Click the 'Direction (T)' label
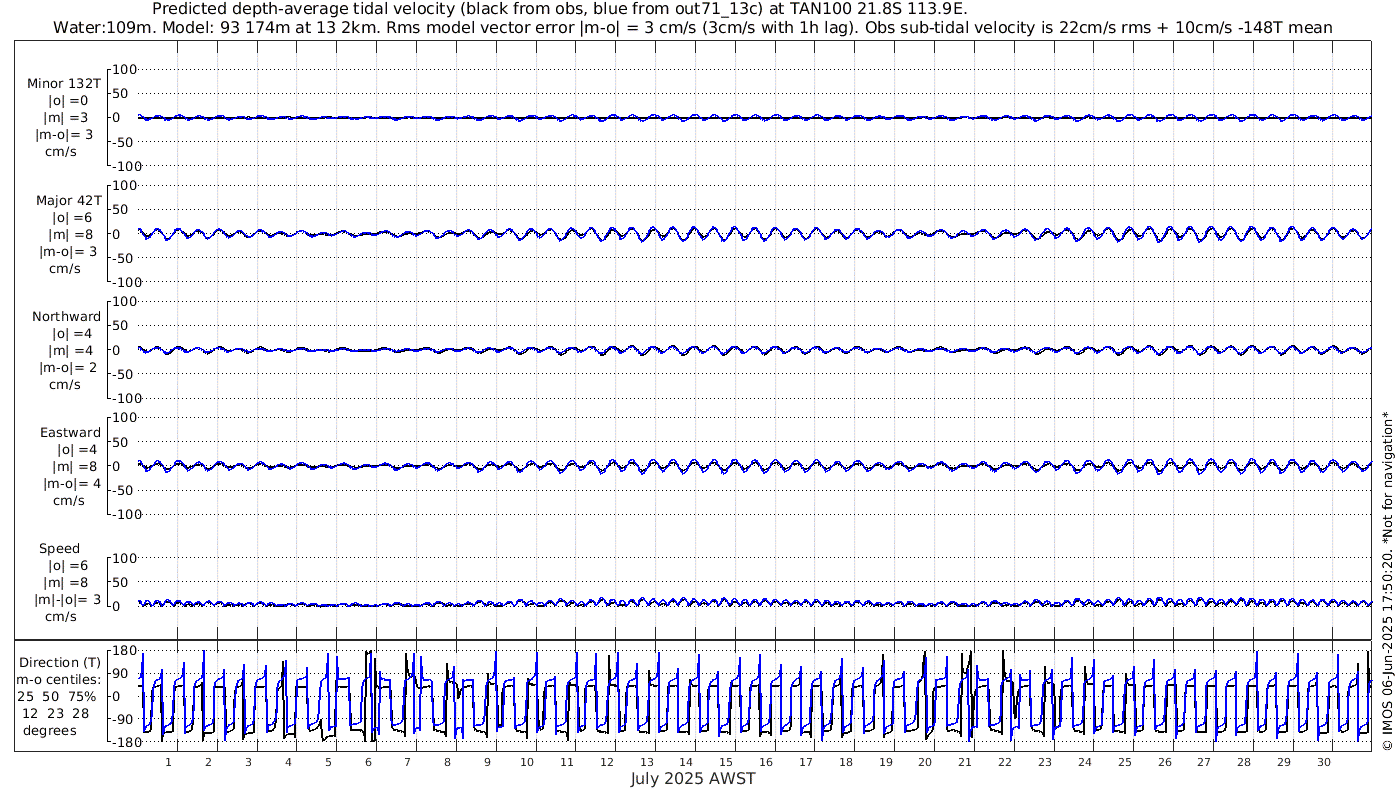1400x800 pixels. (60, 662)
